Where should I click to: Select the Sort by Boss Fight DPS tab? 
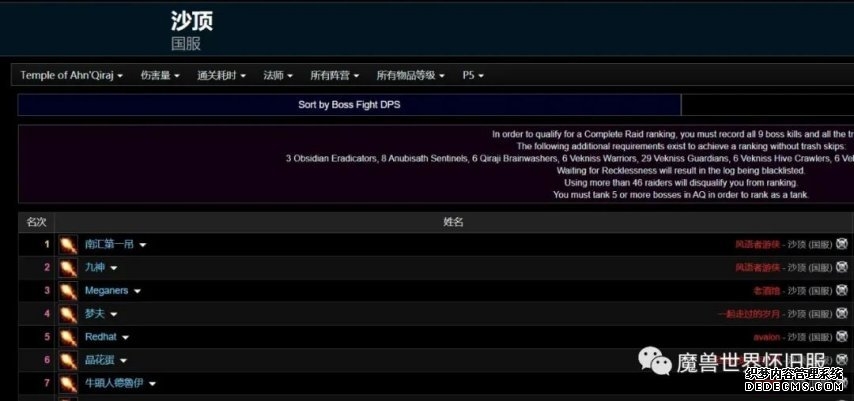pyautogui.click(x=349, y=105)
